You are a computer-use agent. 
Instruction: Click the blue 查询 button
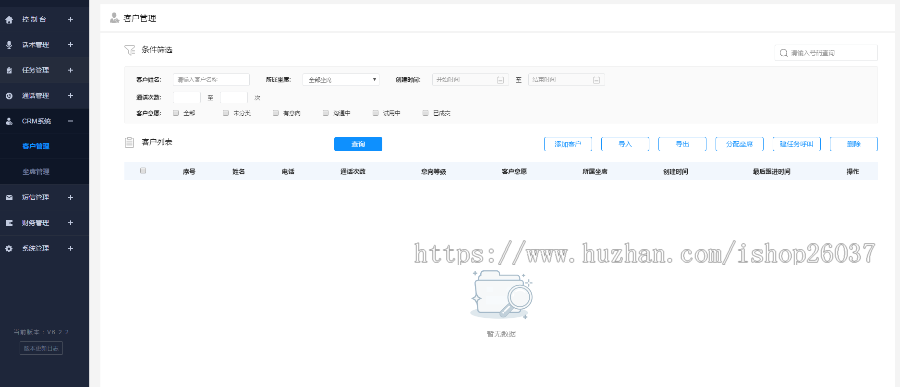coord(358,144)
